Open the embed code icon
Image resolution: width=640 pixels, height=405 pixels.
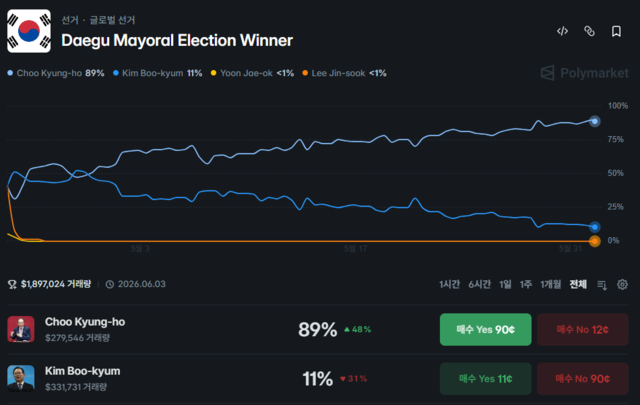click(562, 31)
